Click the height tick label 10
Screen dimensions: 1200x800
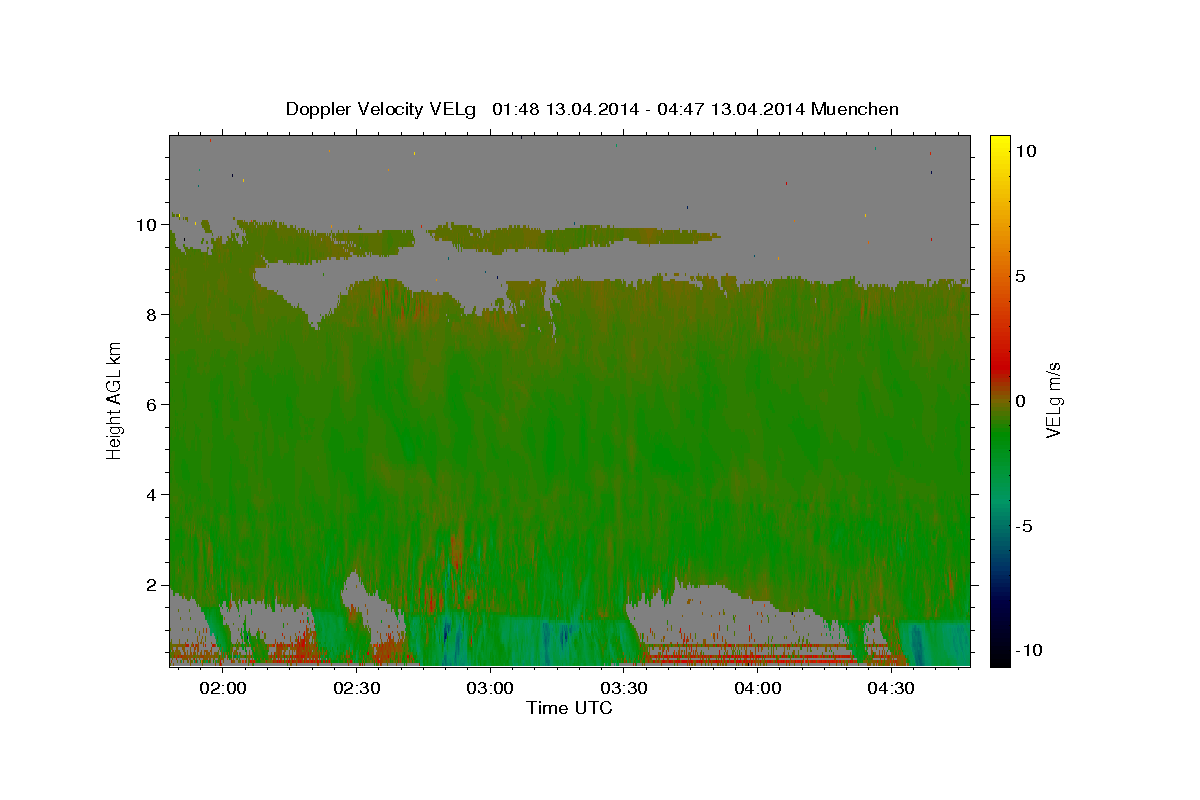(149, 224)
